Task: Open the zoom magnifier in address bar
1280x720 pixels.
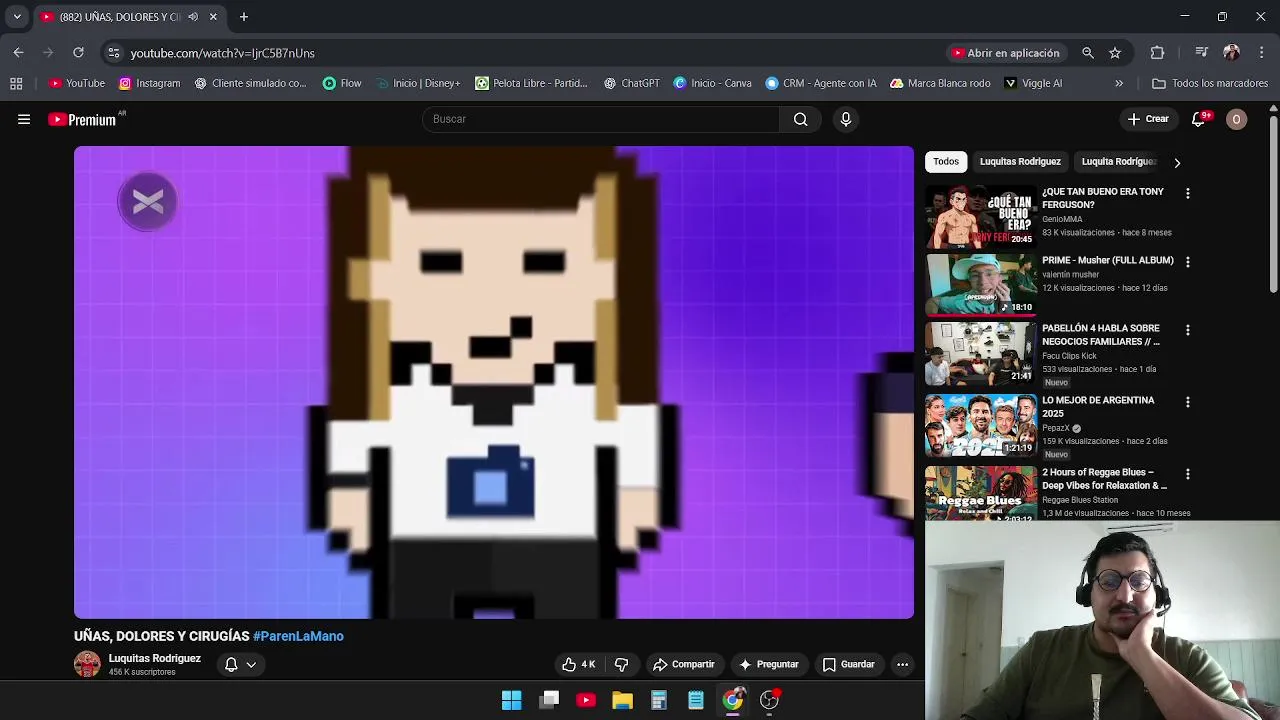Action: [1087, 53]
